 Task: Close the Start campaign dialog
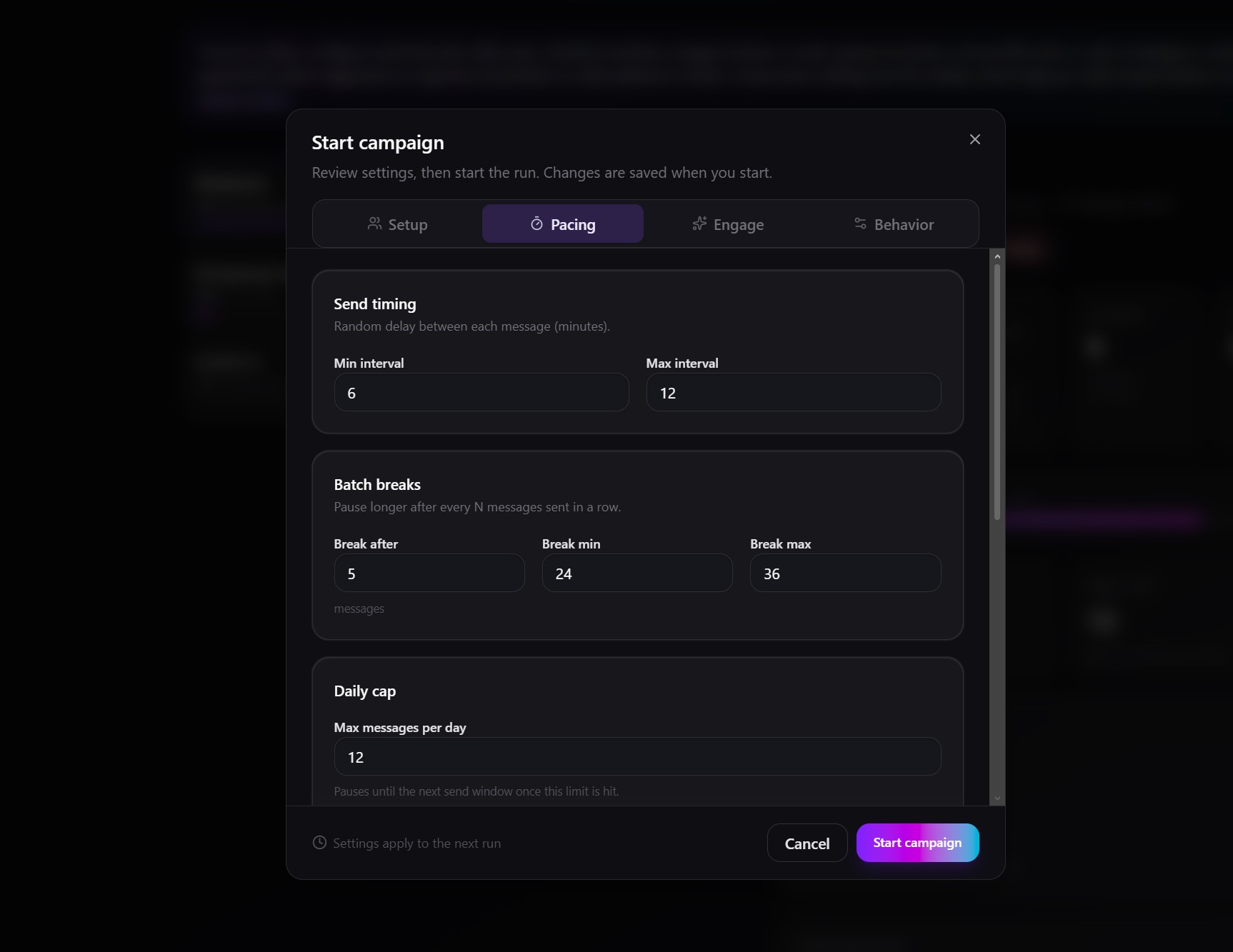tap(974, 139)
